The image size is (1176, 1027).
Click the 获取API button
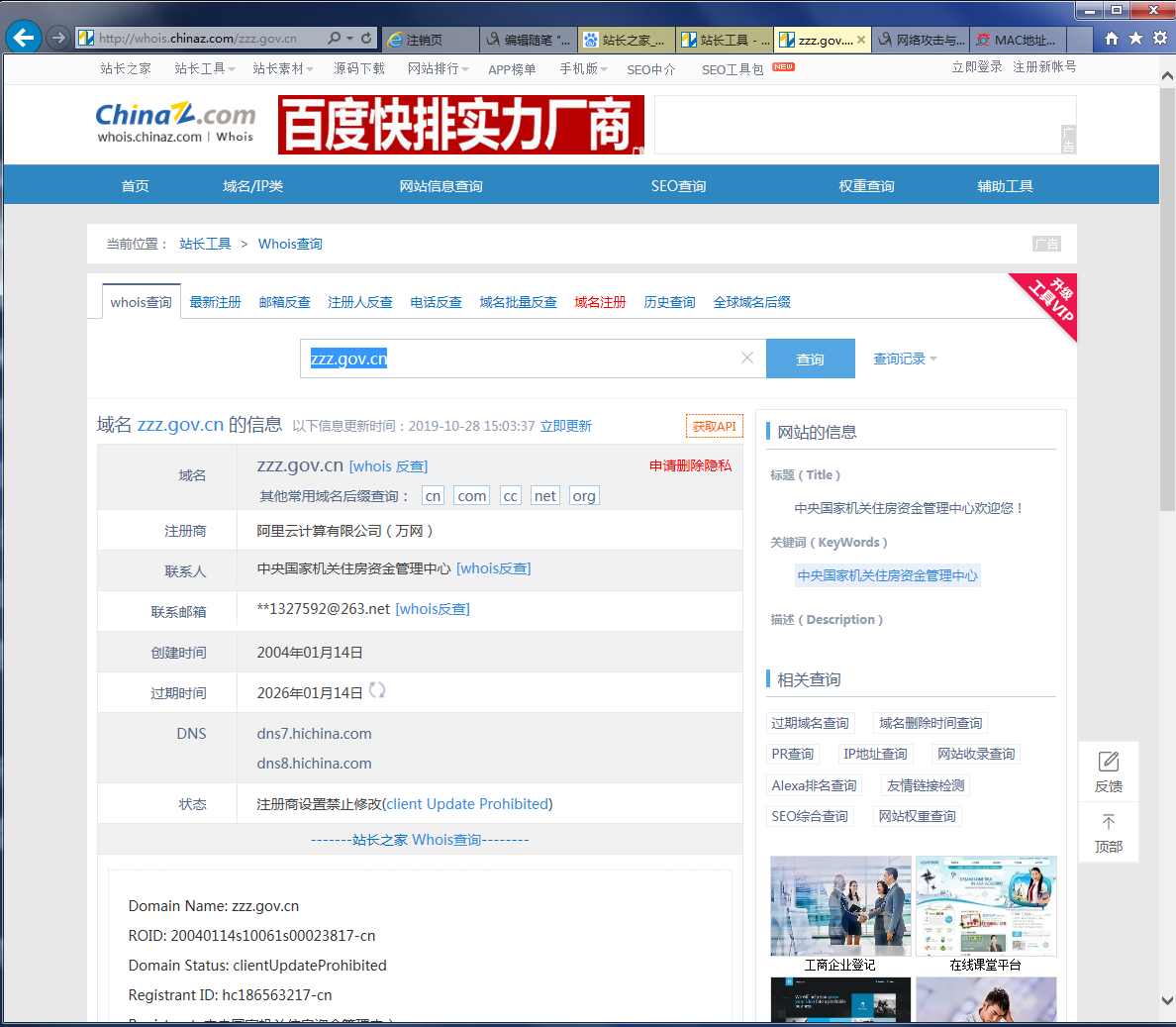tap(714, 426)
